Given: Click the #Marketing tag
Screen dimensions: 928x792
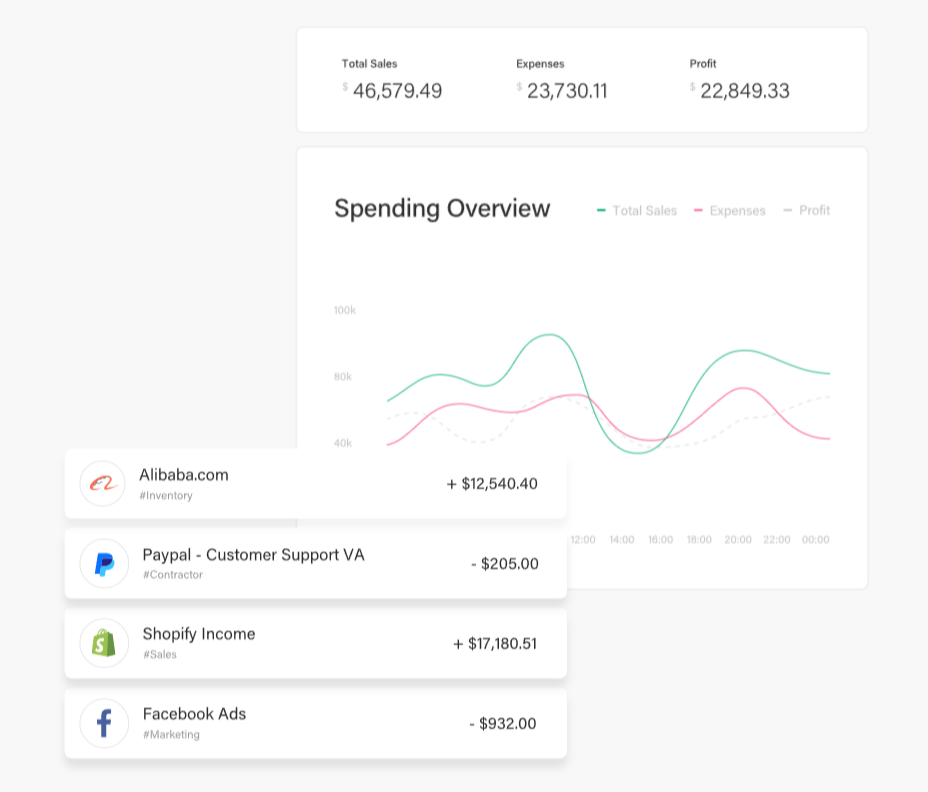Looking at the screenshot, I should [x=171, y=735].
